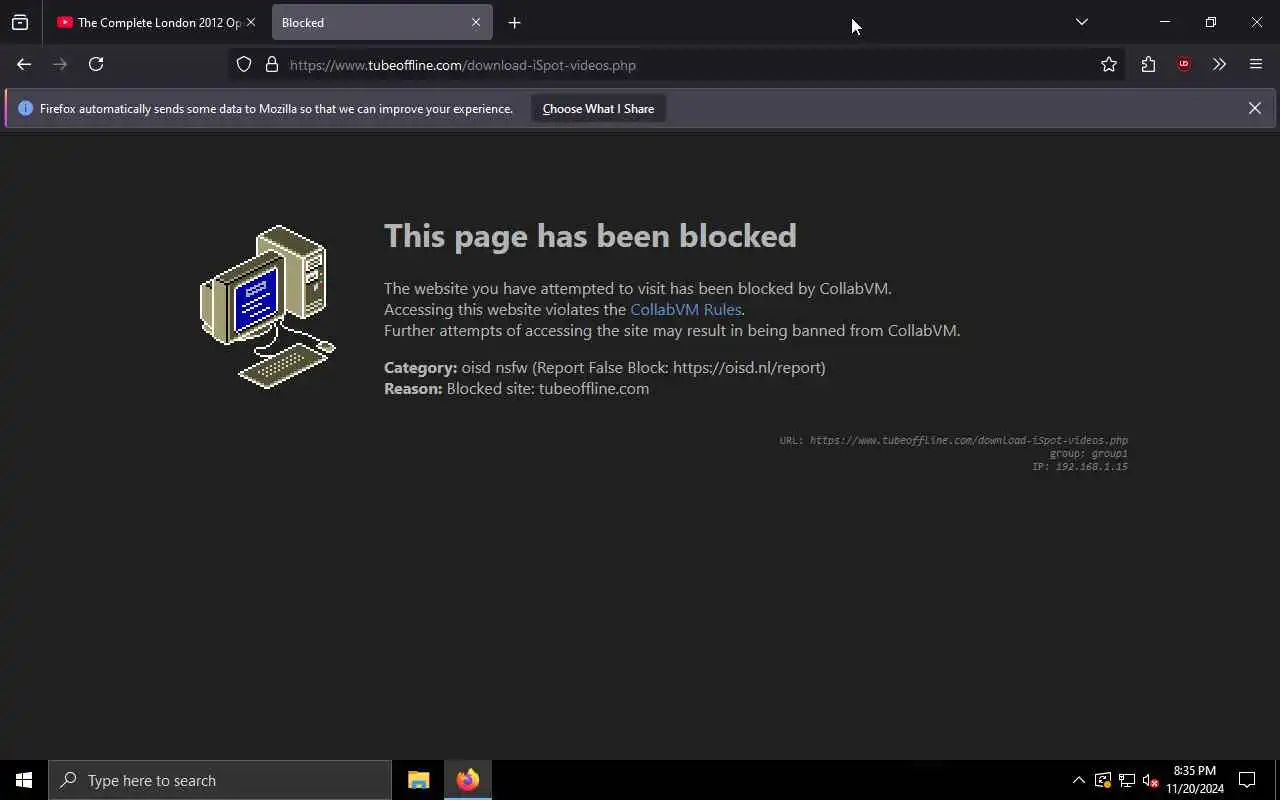
Task: Open Firefox application hamburger menu
Action: tap(1256, 65)
